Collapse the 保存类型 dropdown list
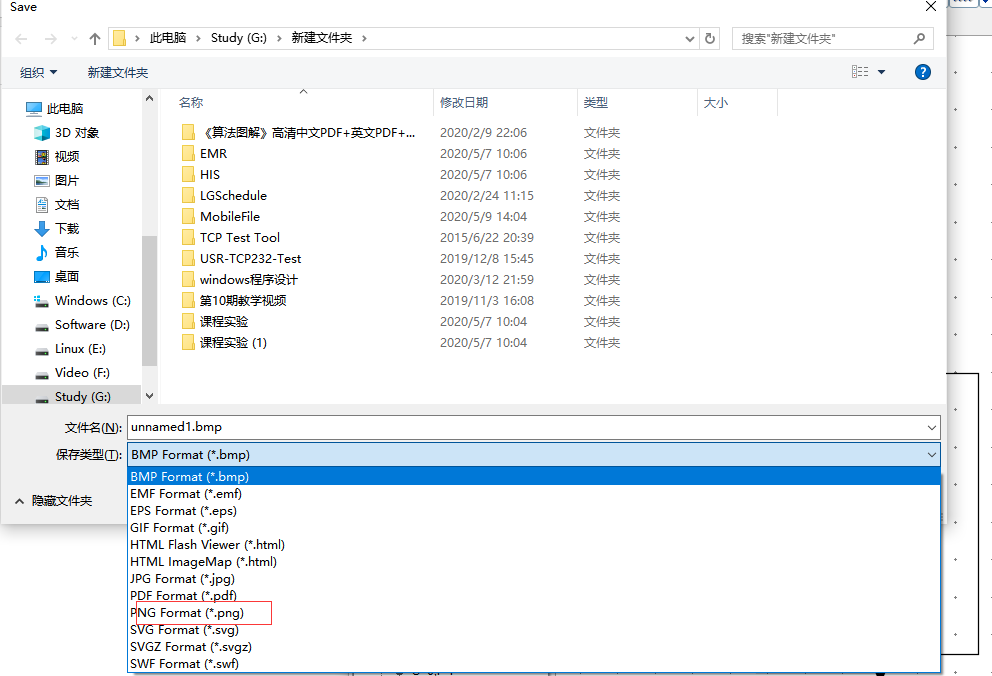The height and width of the screenshot is (676, 992). click(931, 455)
